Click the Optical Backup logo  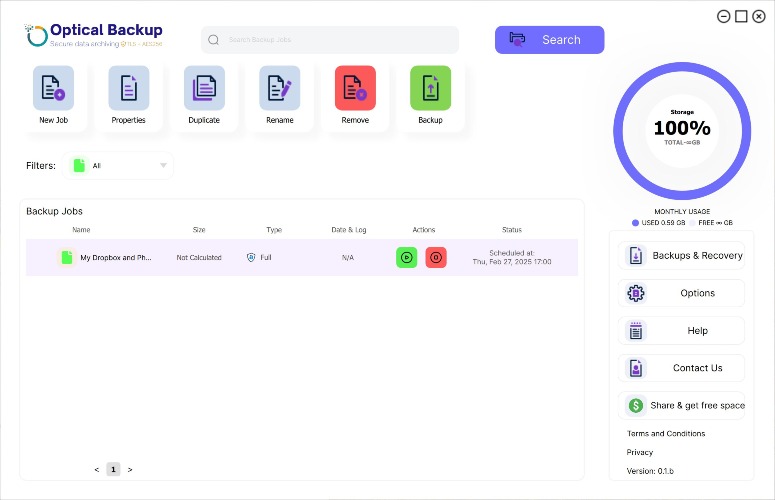93,35
